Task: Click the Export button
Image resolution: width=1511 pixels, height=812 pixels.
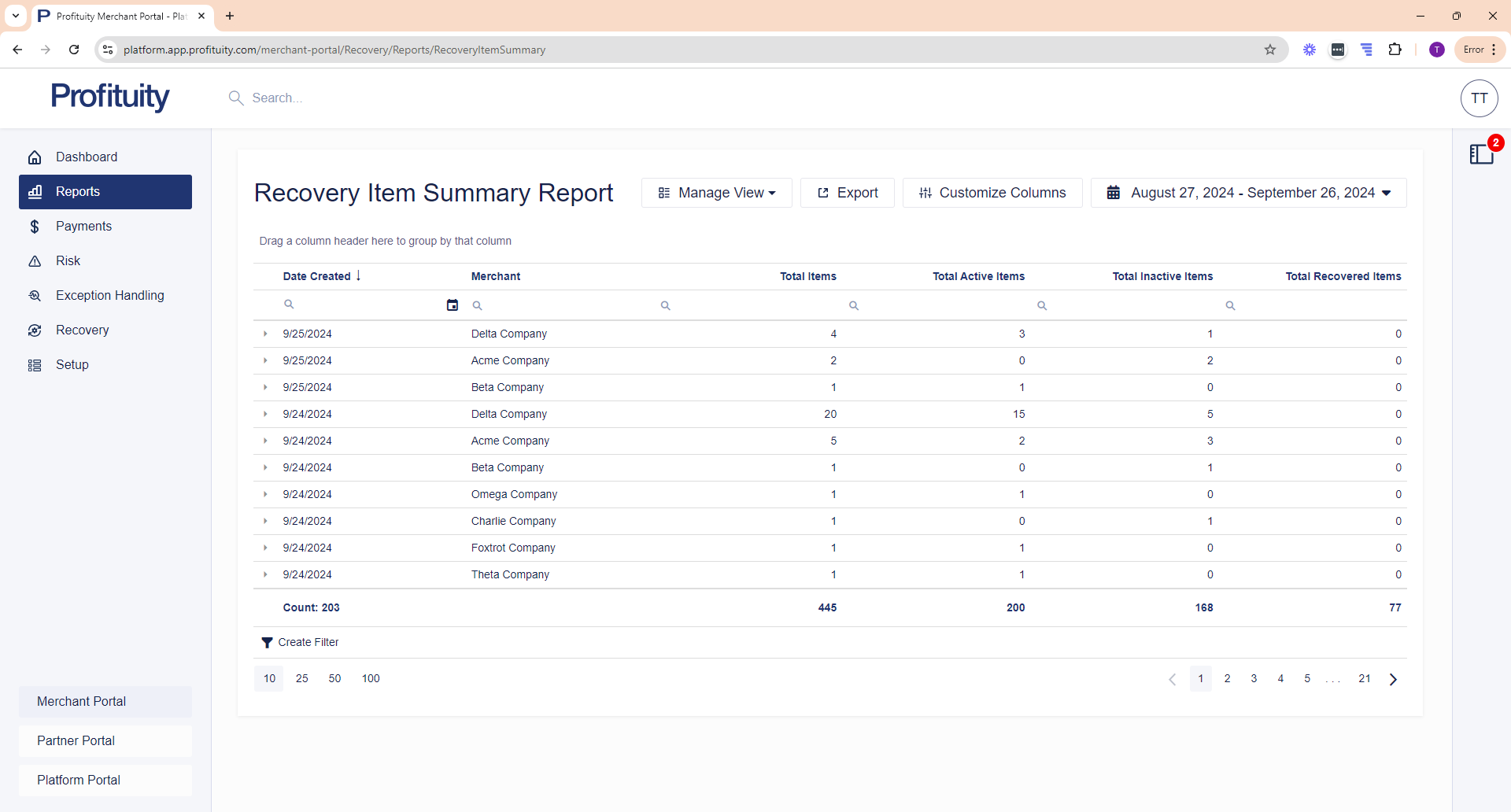Action: coord(847,193)
